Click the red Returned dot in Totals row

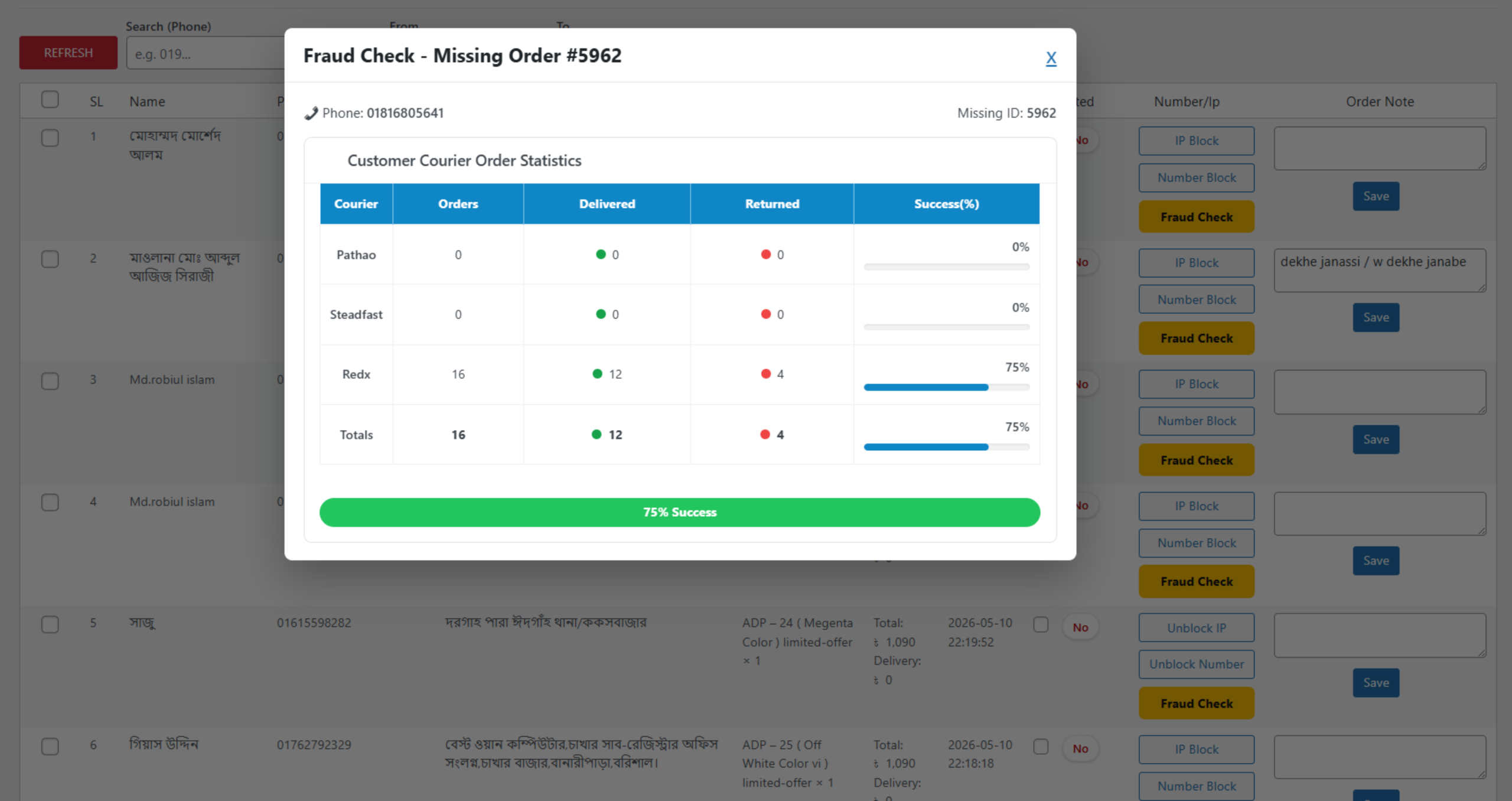click(x=765, y=435)
